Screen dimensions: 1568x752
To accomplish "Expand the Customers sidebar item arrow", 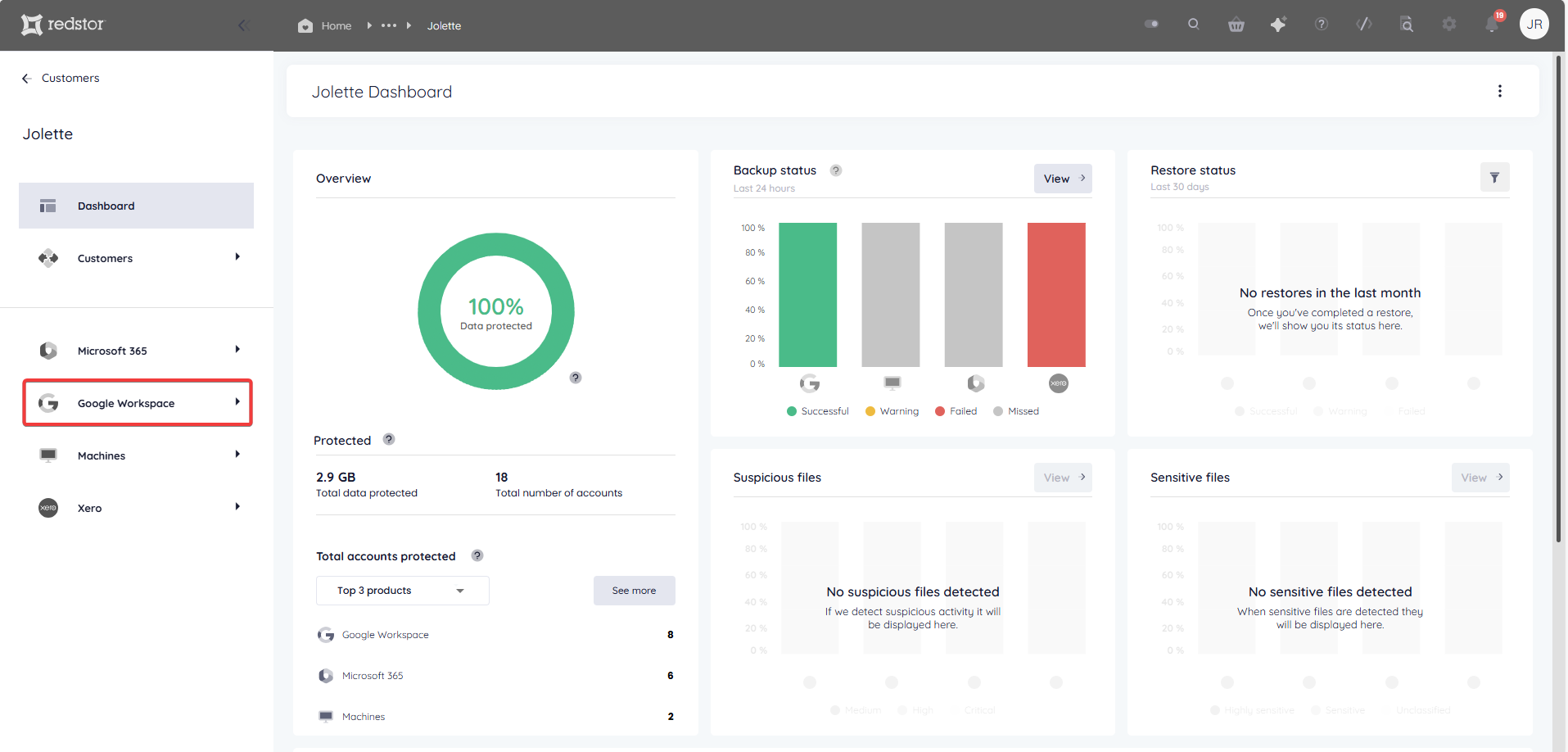I will pos(237,257).
